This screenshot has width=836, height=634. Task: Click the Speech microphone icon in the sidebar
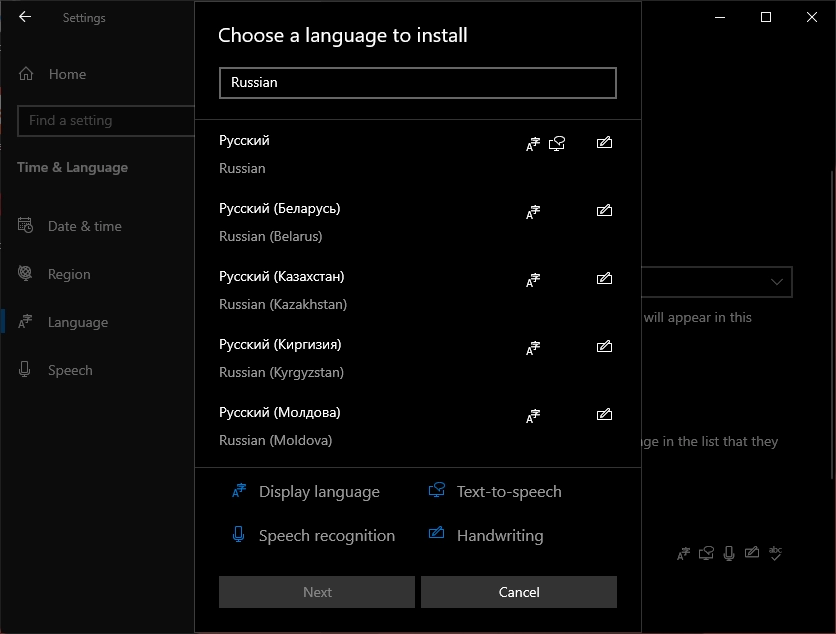pyautogui.click(x=26, y=370)
